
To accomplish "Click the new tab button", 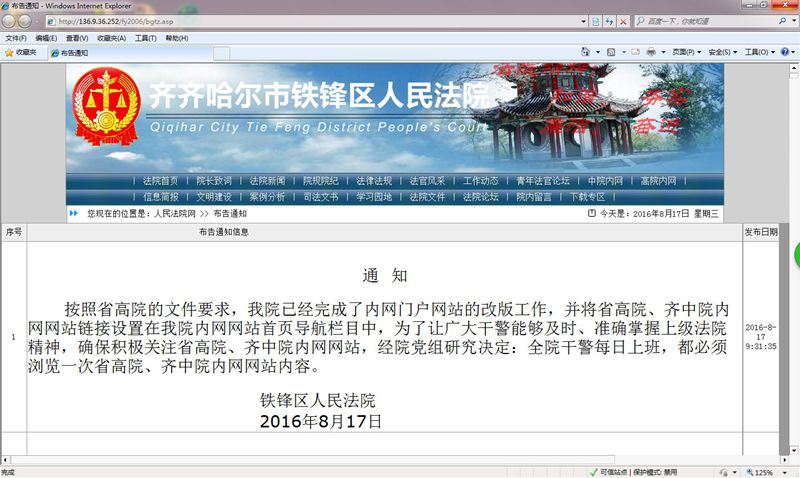I will coord(221,53).
